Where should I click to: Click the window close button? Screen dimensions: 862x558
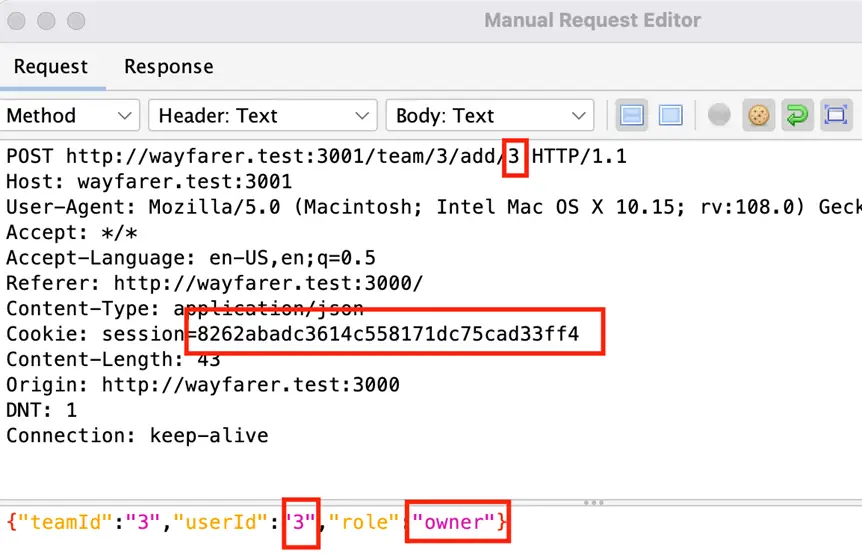click(16, 21)
